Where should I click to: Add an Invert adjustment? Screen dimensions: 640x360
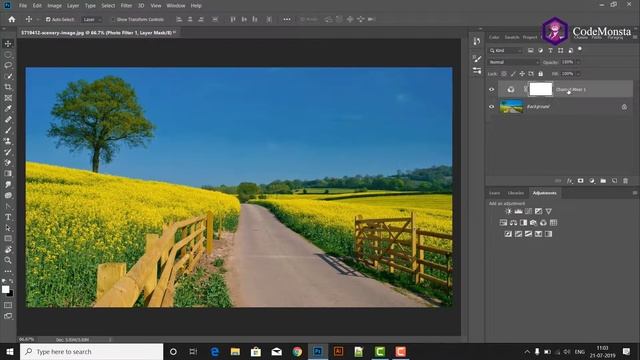point(508,234)
